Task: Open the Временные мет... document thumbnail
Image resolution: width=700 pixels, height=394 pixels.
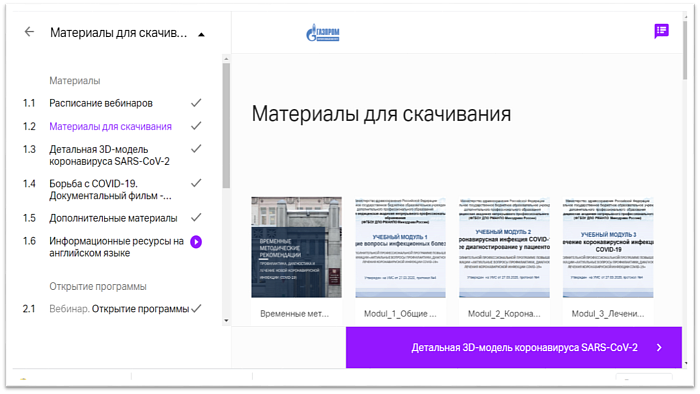Action: pos(296,247)
